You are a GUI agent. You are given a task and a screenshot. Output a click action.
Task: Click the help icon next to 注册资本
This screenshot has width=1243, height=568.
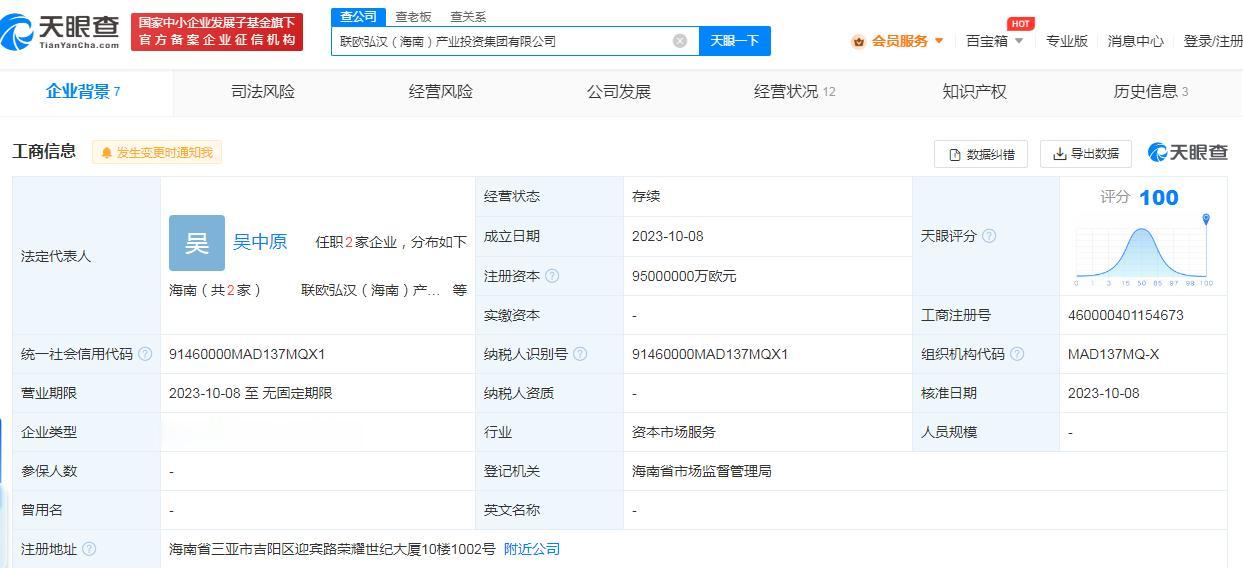click(x=552, y=276)
